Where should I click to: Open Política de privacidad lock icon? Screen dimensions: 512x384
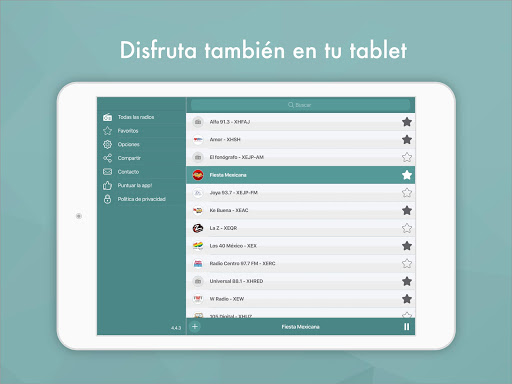[107, 199]
